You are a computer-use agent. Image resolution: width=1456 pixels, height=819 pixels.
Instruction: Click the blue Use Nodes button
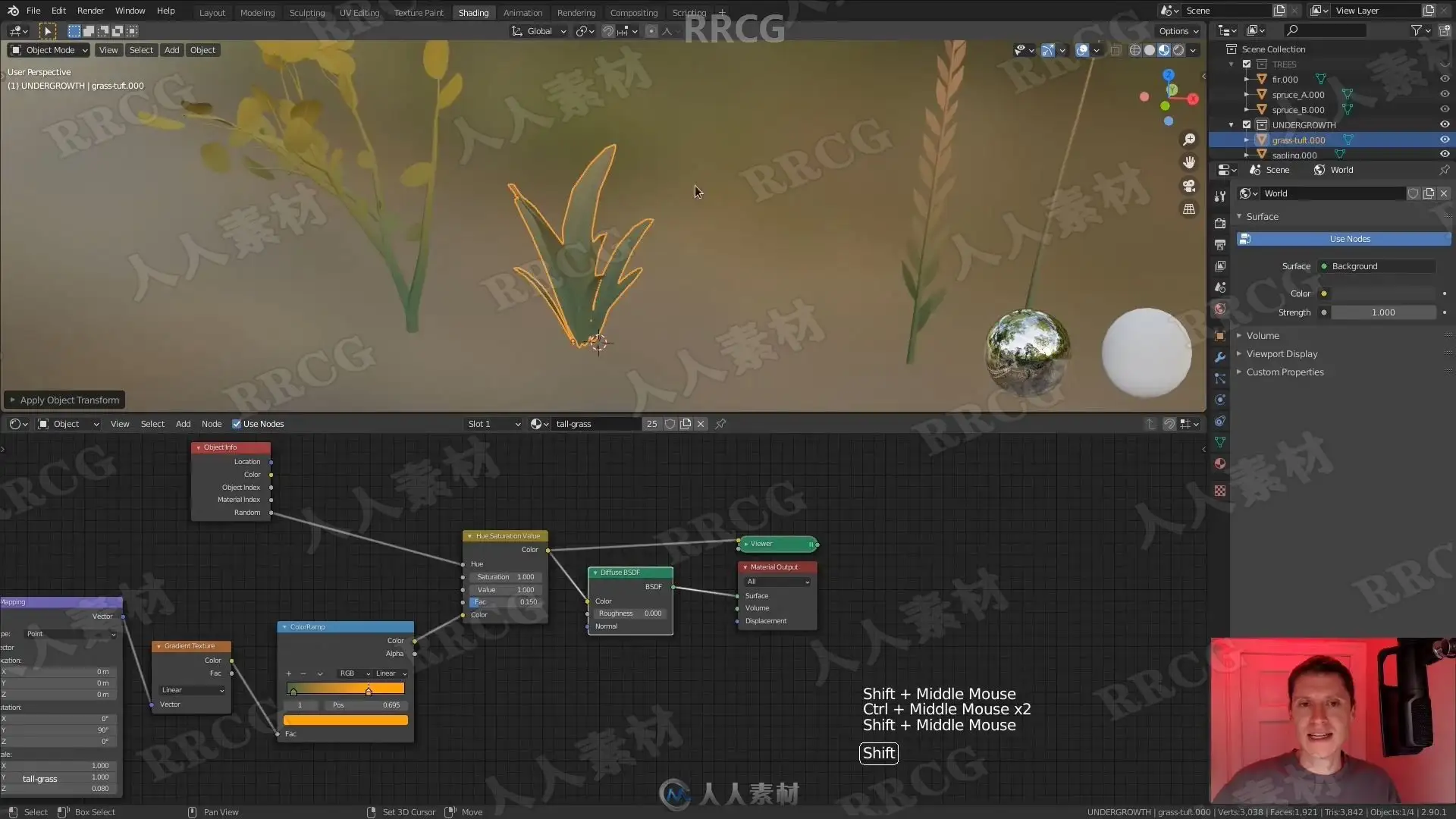coord(1349,239)
